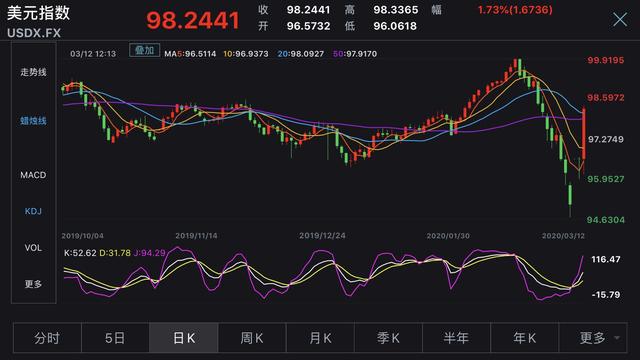640x360 pixels.
Task: Click the MA20 value 98.0927
Action: click(x=307, y=54)
